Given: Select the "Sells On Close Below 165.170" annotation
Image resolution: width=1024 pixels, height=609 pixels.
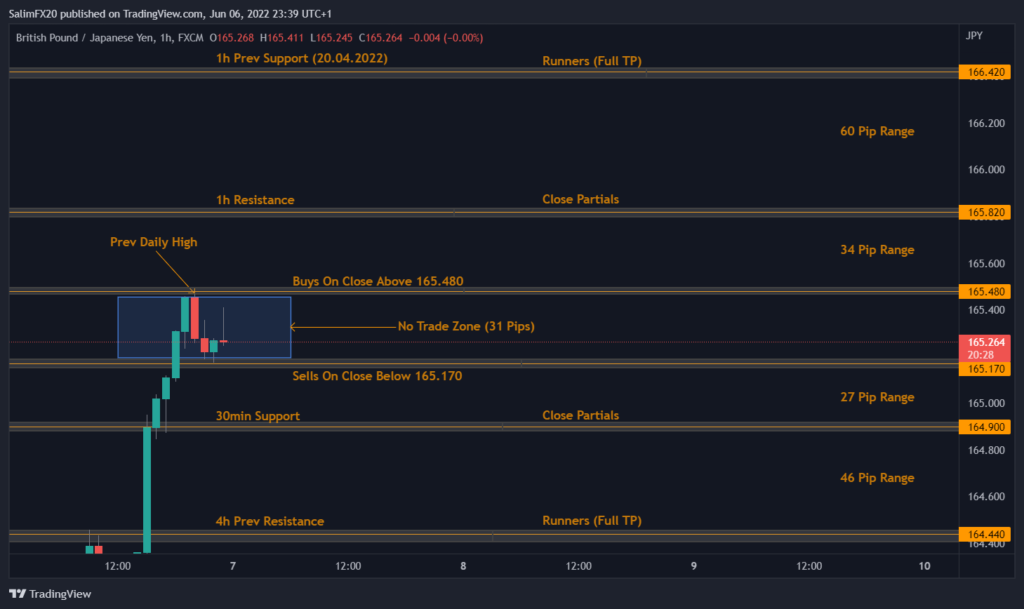Looking at the screenshot, I should (x=377, y=376).
